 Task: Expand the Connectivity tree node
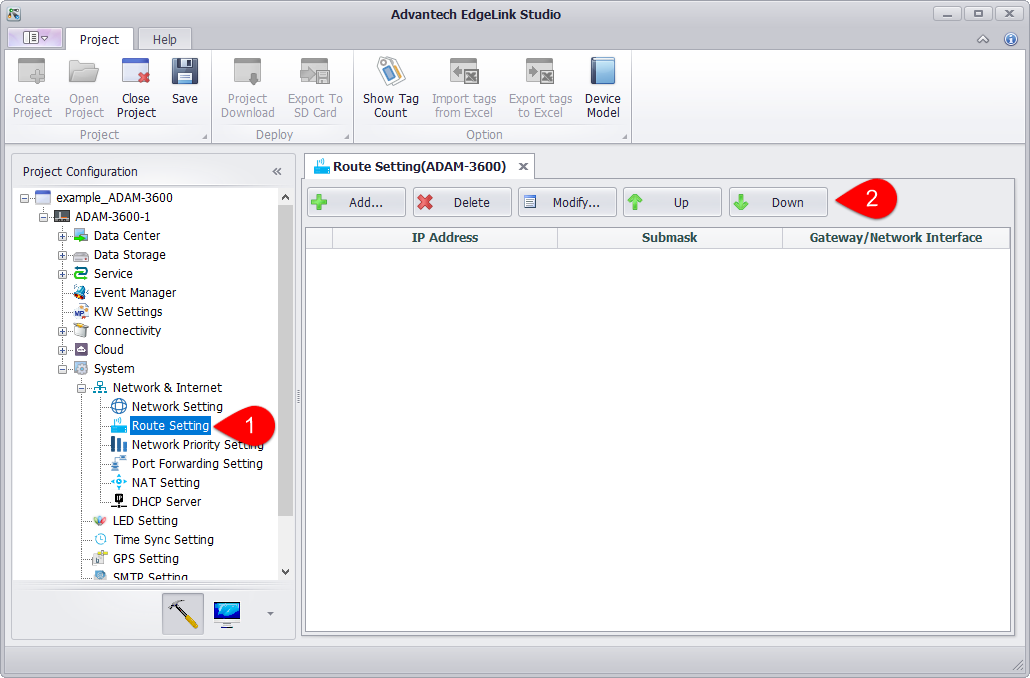62,331
